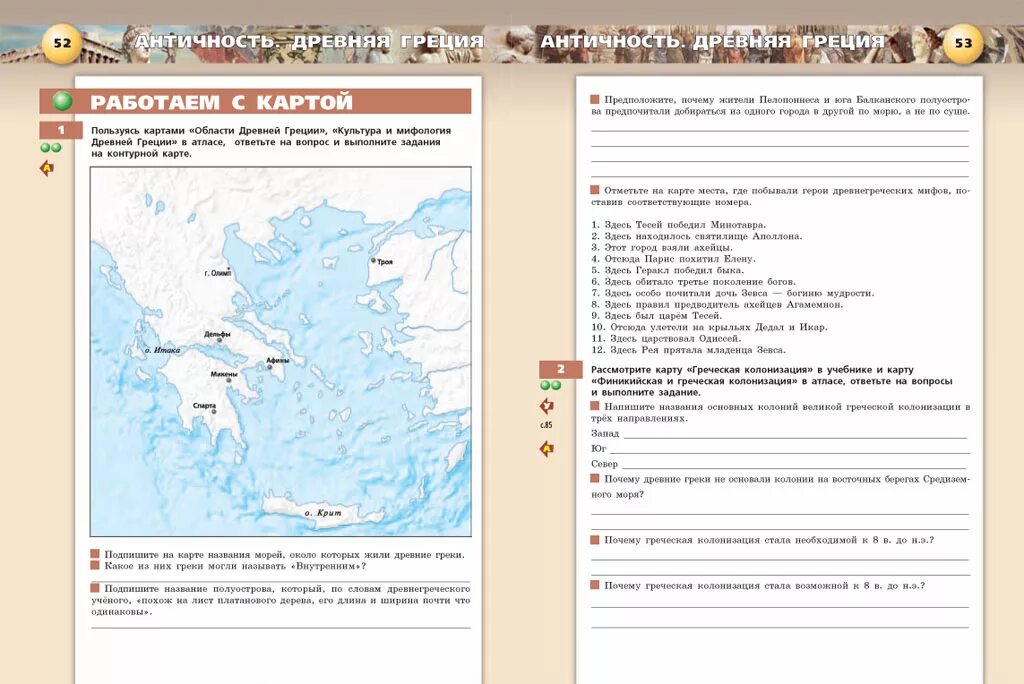Click the red bullet before "стала возможной" question
The width and height of the screenshot is (1024, 684).
click(x=594, y=585)
